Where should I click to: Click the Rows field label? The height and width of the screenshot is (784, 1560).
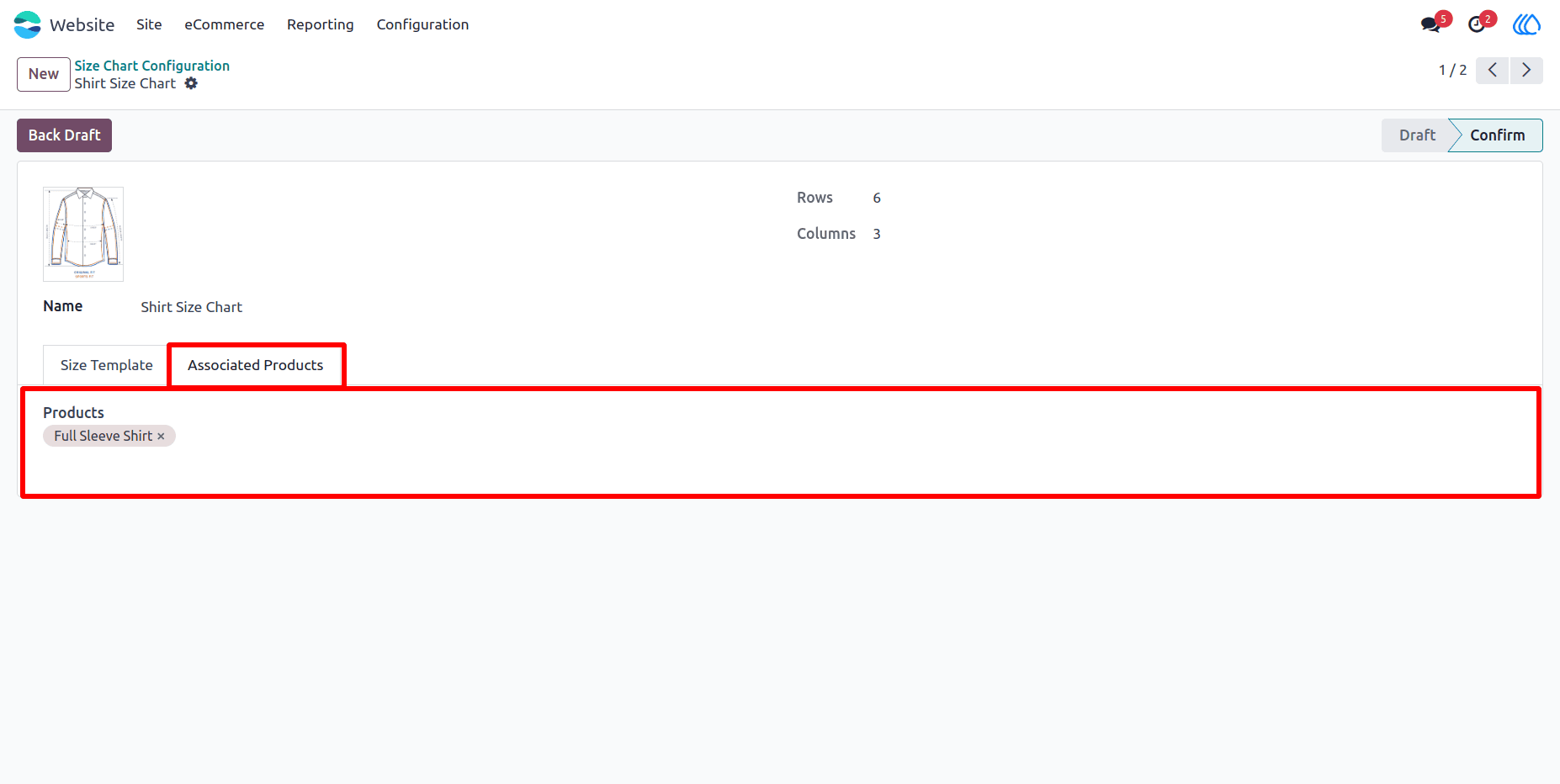tap(814, 198)
